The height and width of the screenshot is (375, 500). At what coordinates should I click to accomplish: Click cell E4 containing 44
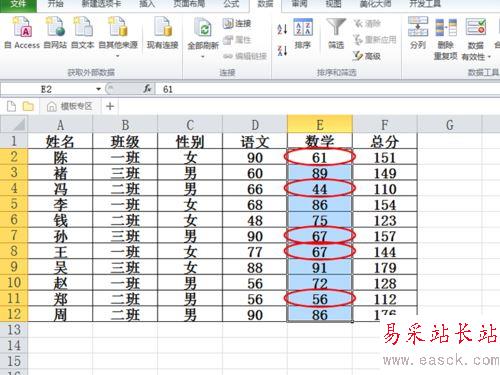pyautogui.click(x=320, y=188)
